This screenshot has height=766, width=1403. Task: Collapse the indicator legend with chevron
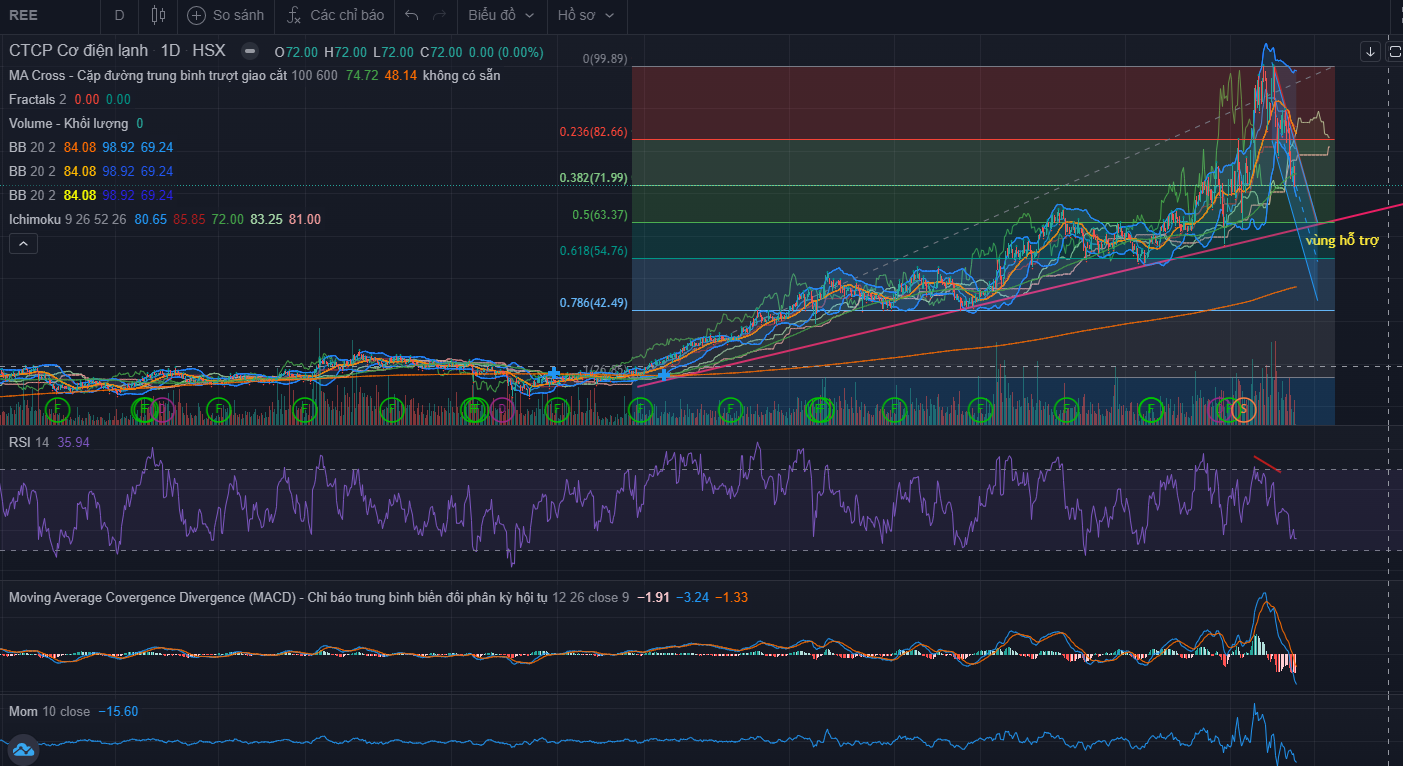23,243
